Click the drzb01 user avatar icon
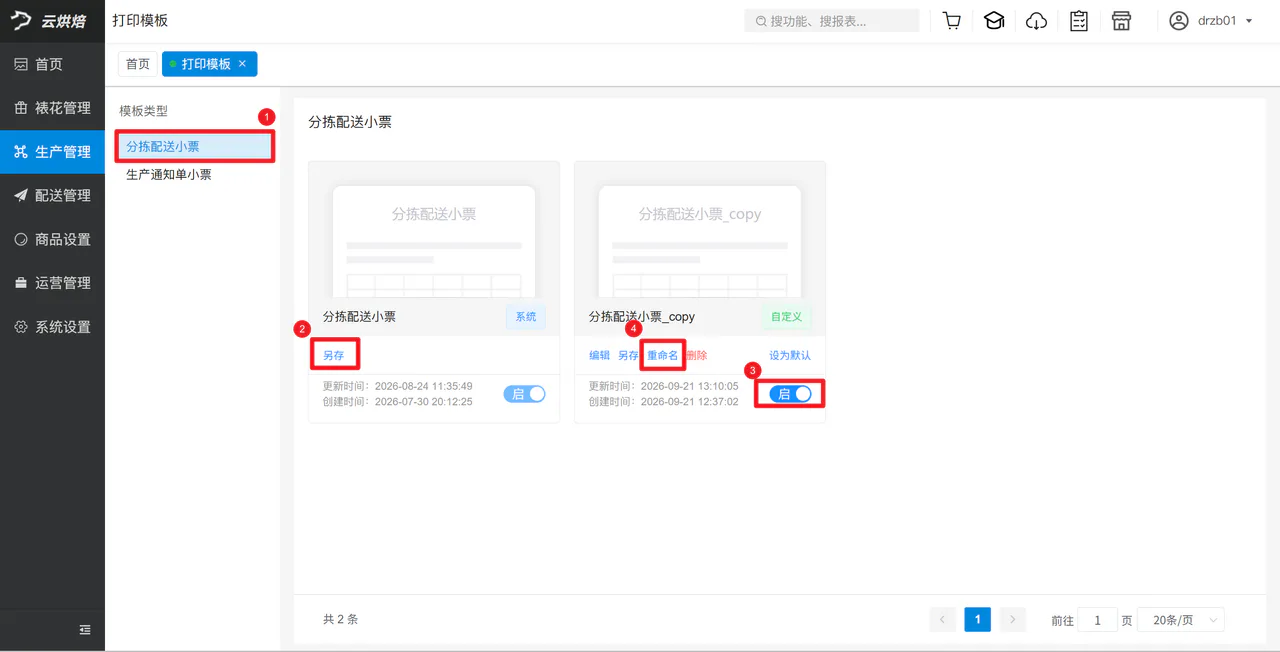The height and width of the screenshot is (652, 1280). (x=1179, y=21)
